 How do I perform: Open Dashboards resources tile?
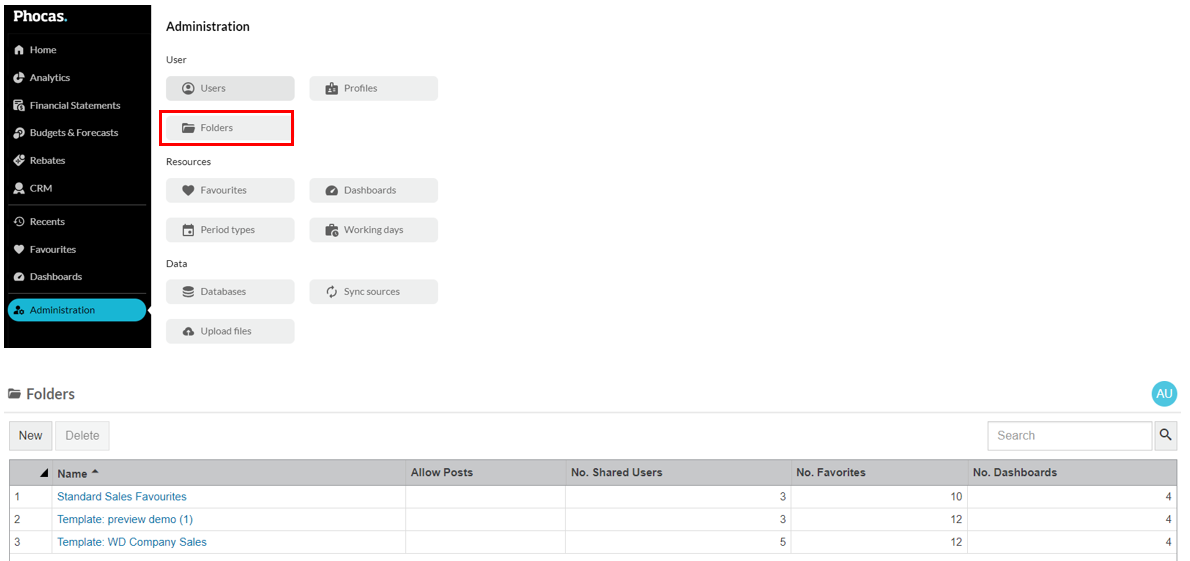tap(373, 190)
